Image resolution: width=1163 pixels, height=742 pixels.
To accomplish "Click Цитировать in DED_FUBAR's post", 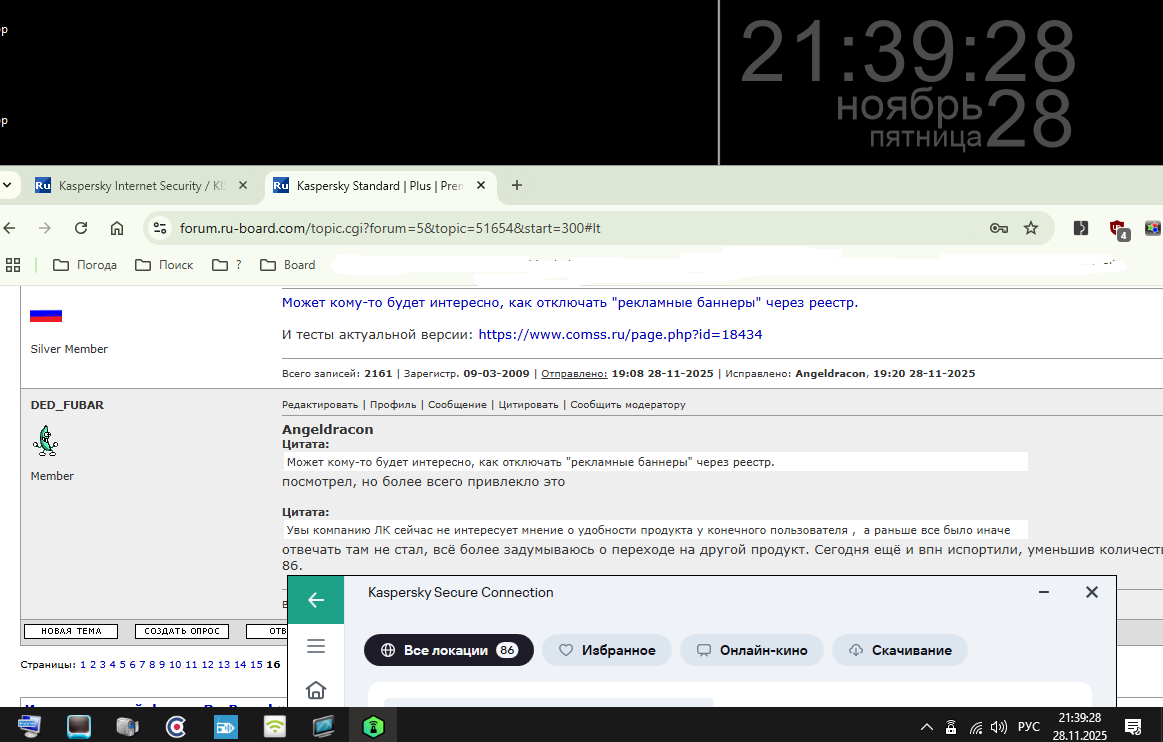I will [528, 404].
